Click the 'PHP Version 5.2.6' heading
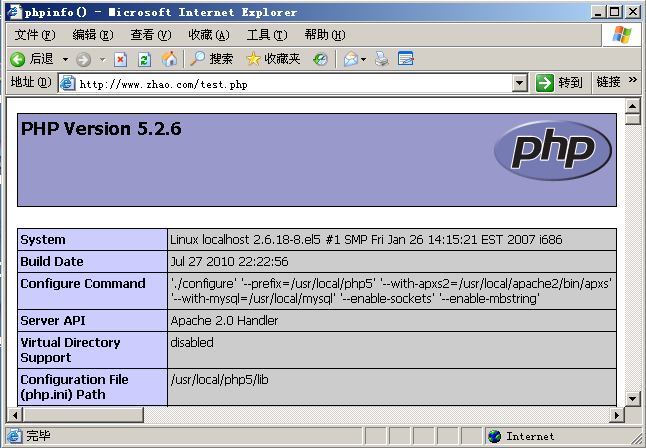This screenshot has width=646, height=448. pos(101,129)
